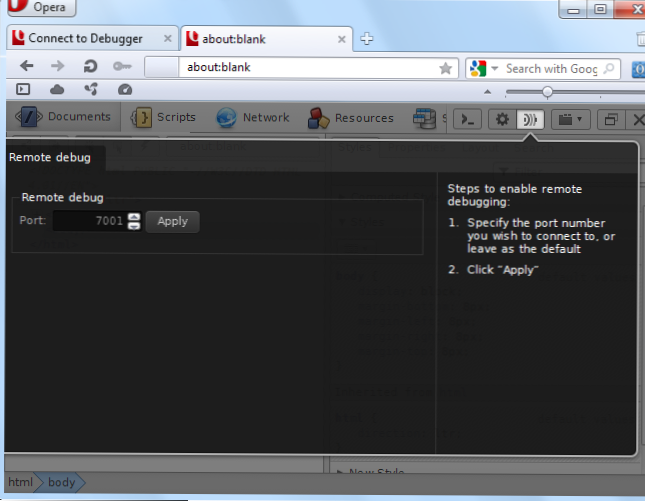Reload the current page
The height and width of the screenshot is (501, 645).
(89, 67)
